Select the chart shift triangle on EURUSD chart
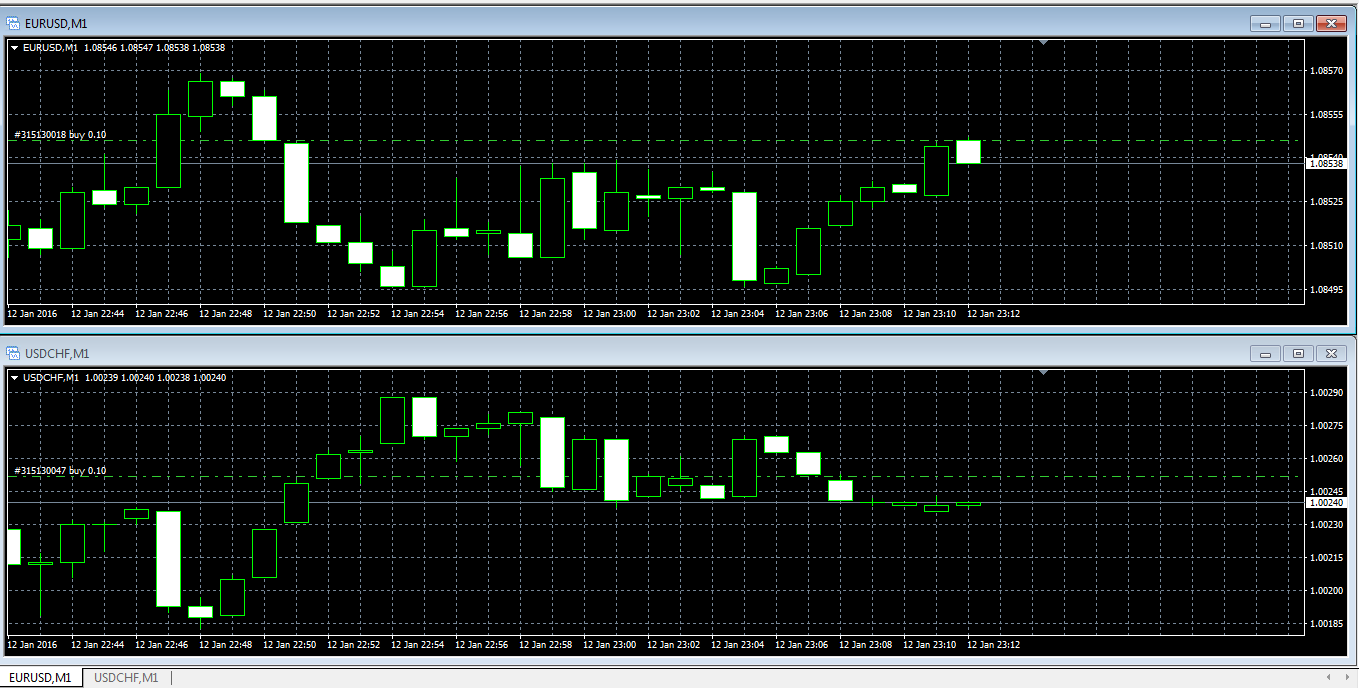Screen dimensions: 1359x689 [x=1043, y=43]
